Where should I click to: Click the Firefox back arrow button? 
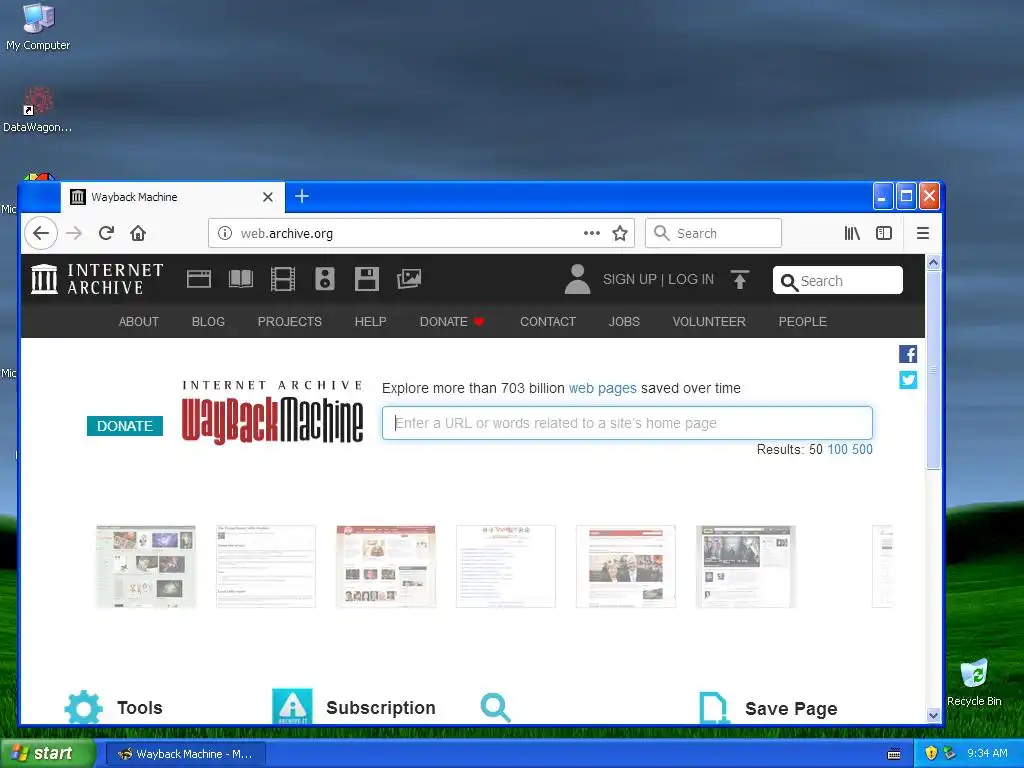tap(40, 233)
